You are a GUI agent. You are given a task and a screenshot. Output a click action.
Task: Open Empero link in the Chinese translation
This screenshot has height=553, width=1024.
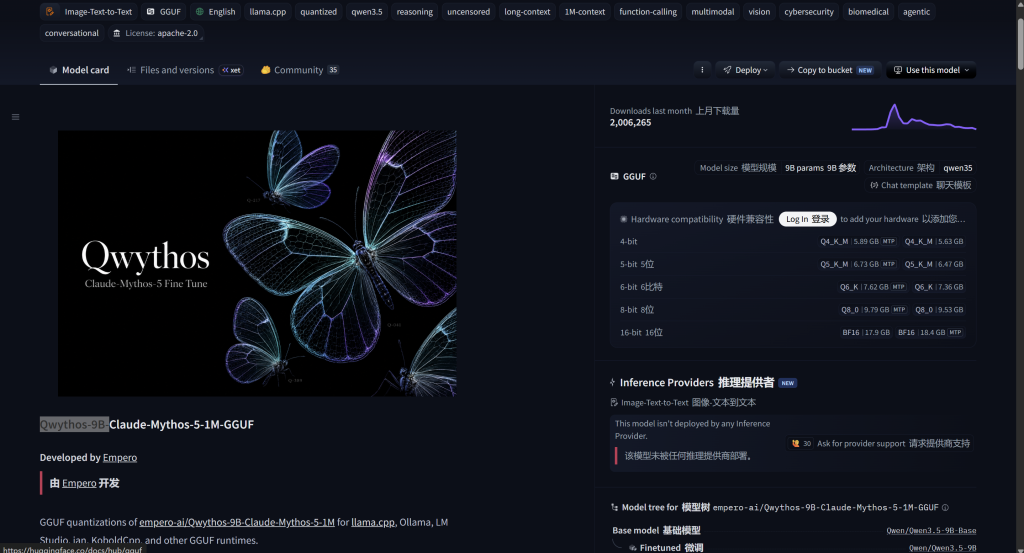coord(79,483)
